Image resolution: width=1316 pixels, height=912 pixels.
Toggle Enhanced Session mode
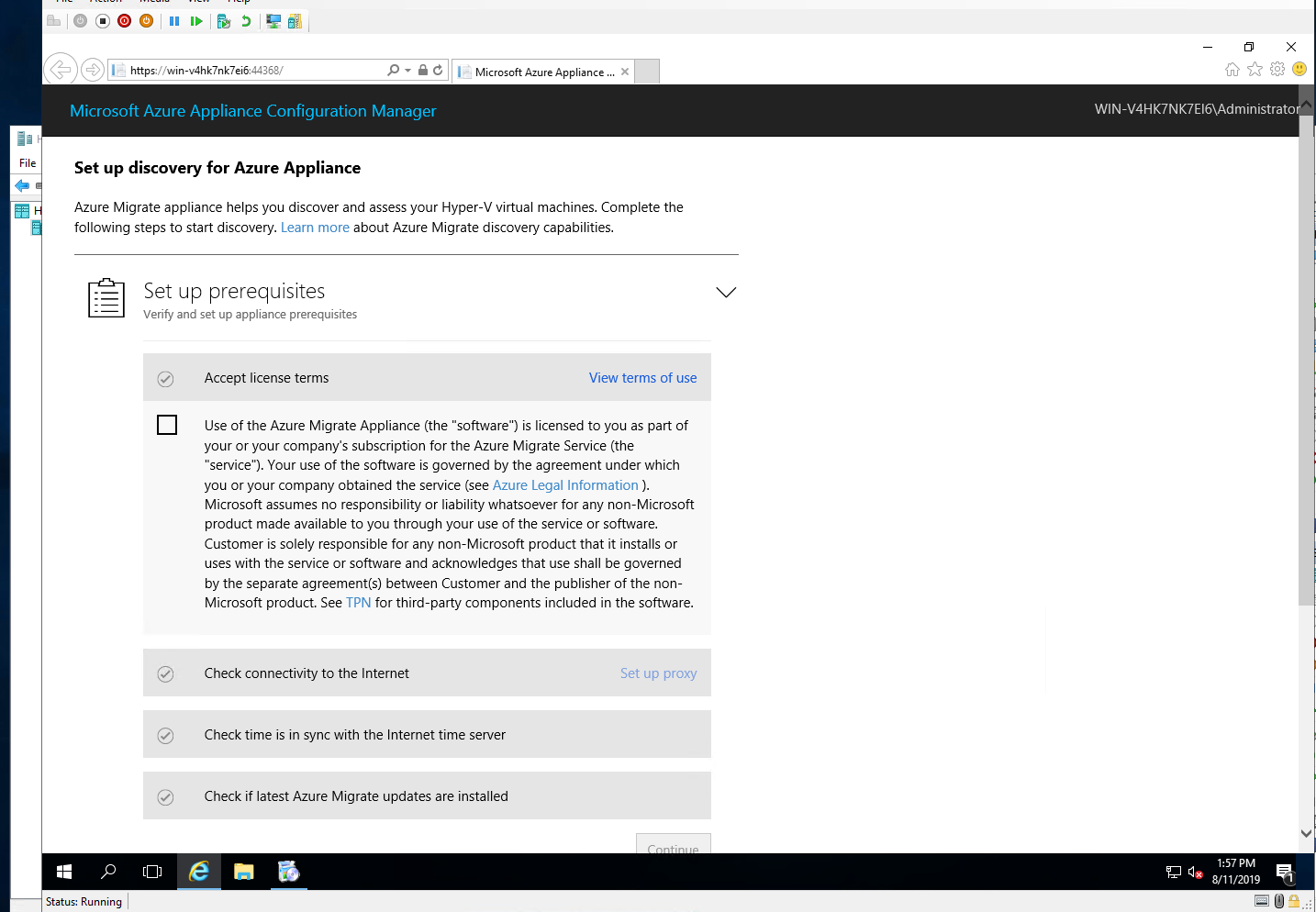coord(273,20)
